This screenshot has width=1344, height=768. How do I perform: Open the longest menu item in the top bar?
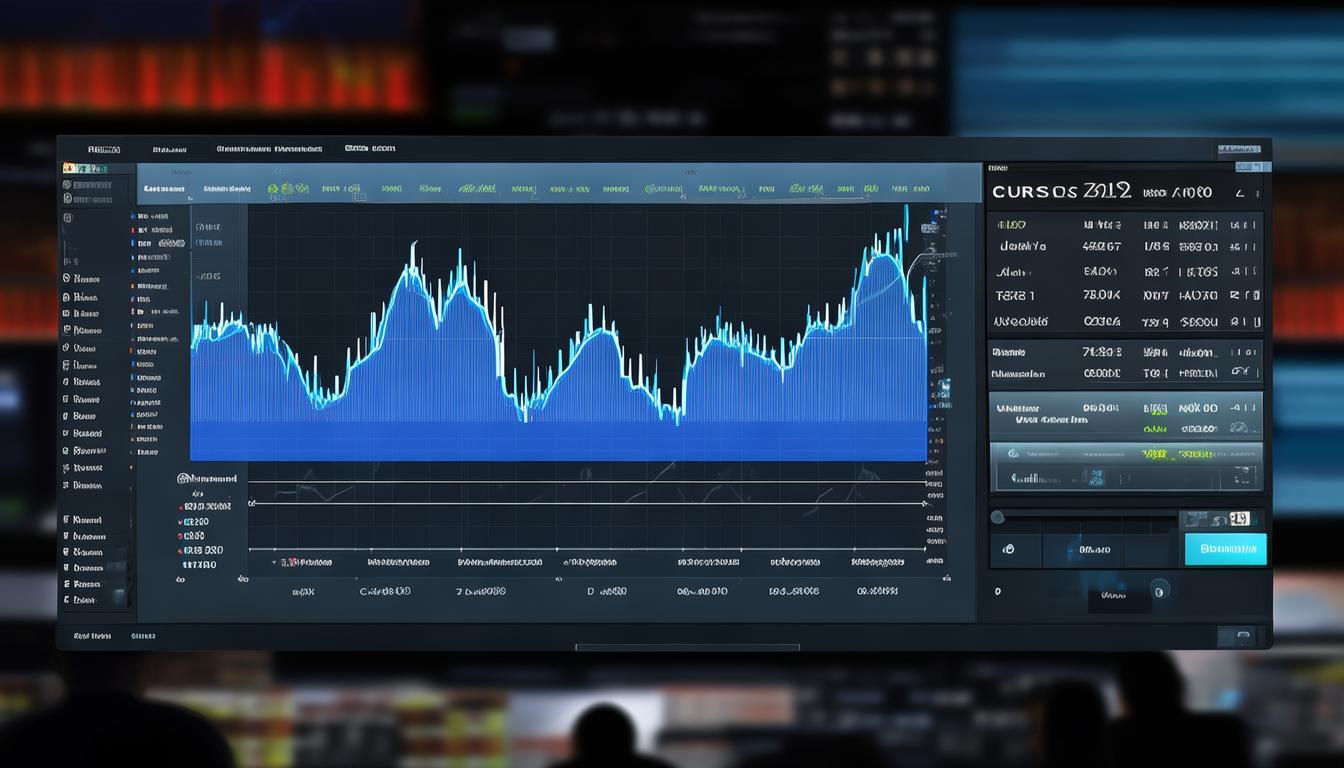[x=269, y=149]
